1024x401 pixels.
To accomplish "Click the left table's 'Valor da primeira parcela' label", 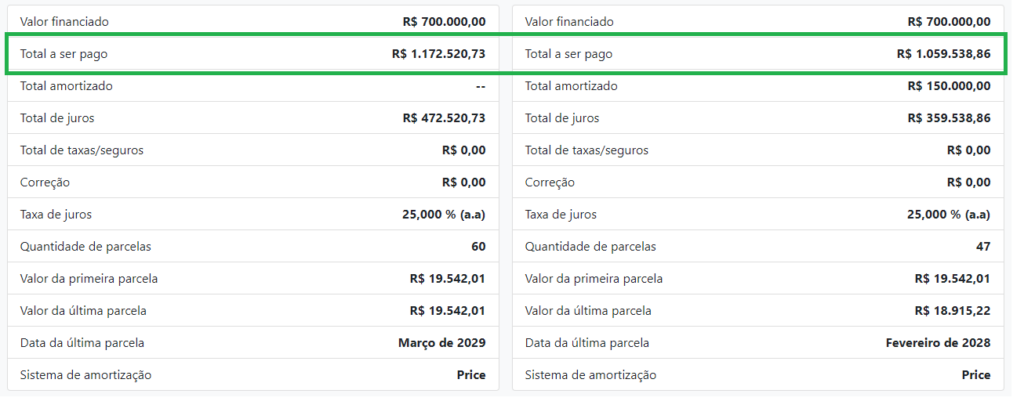I will 89,279.
